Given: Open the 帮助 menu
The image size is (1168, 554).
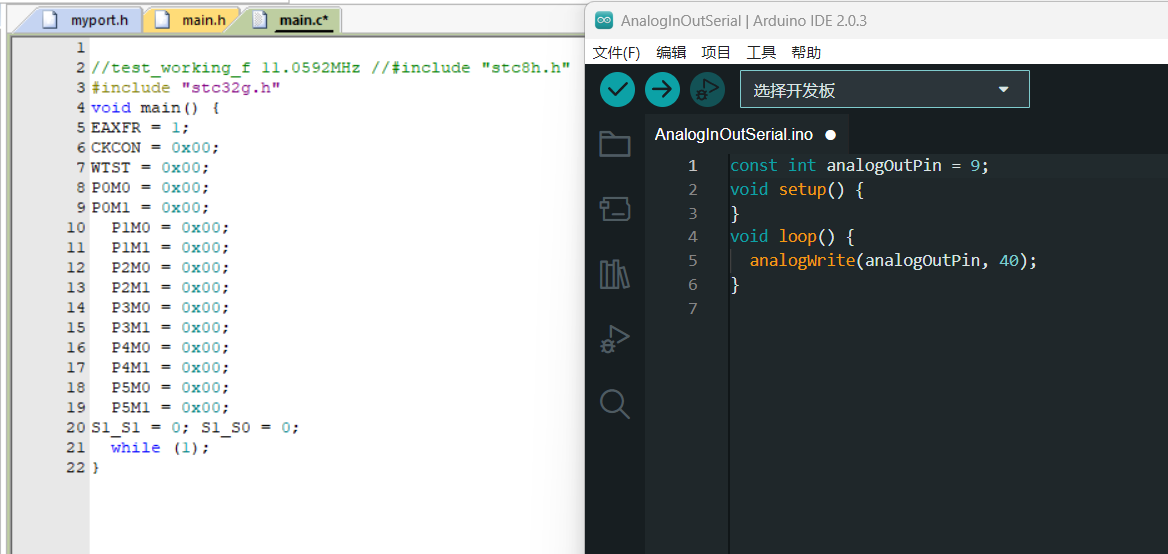Looking at the screenshot, I should 806,52.
